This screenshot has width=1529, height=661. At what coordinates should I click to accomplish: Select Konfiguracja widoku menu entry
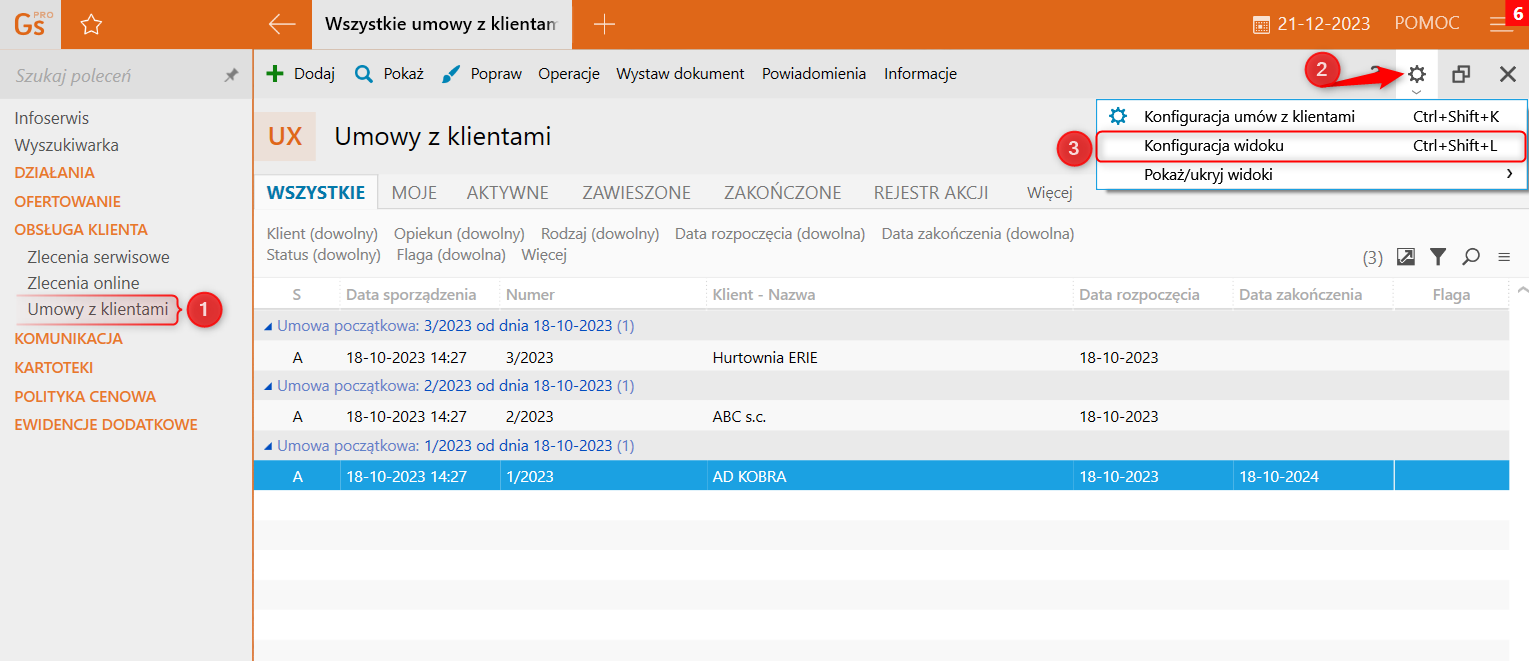(x=1312, y=146)
